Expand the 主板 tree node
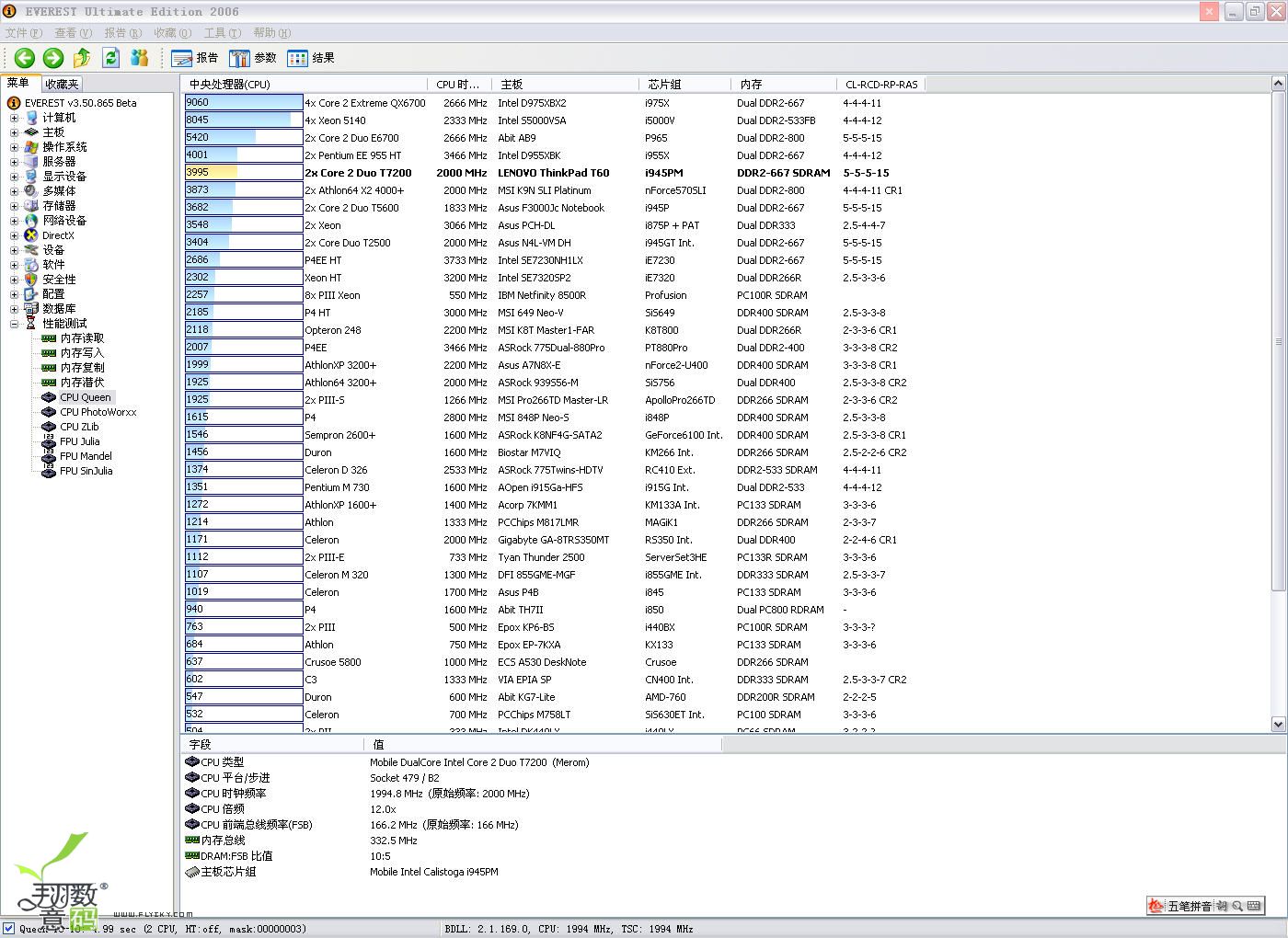 [14, 132]
